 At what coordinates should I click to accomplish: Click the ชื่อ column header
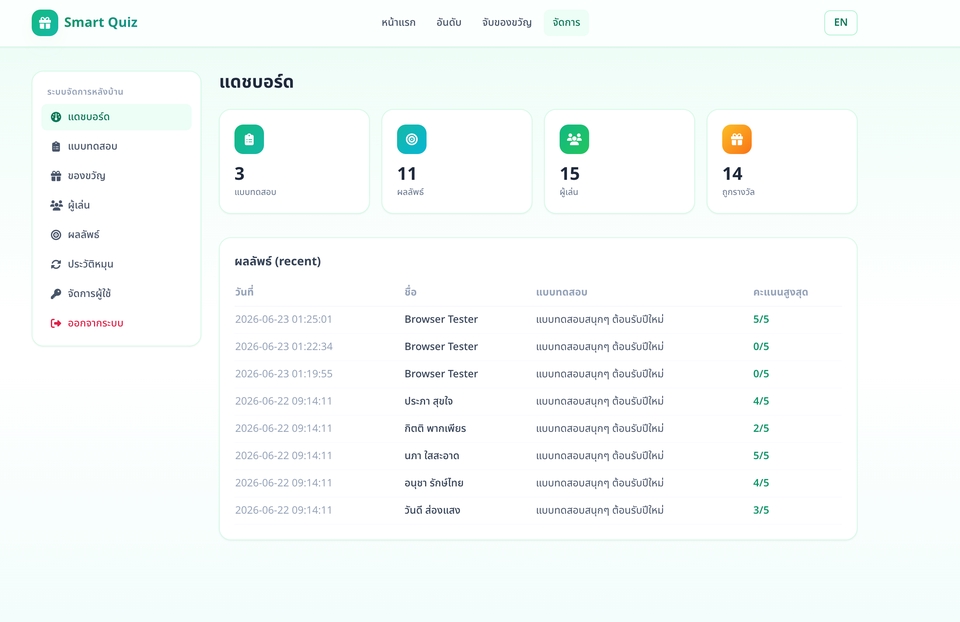(x=410, y=292)
